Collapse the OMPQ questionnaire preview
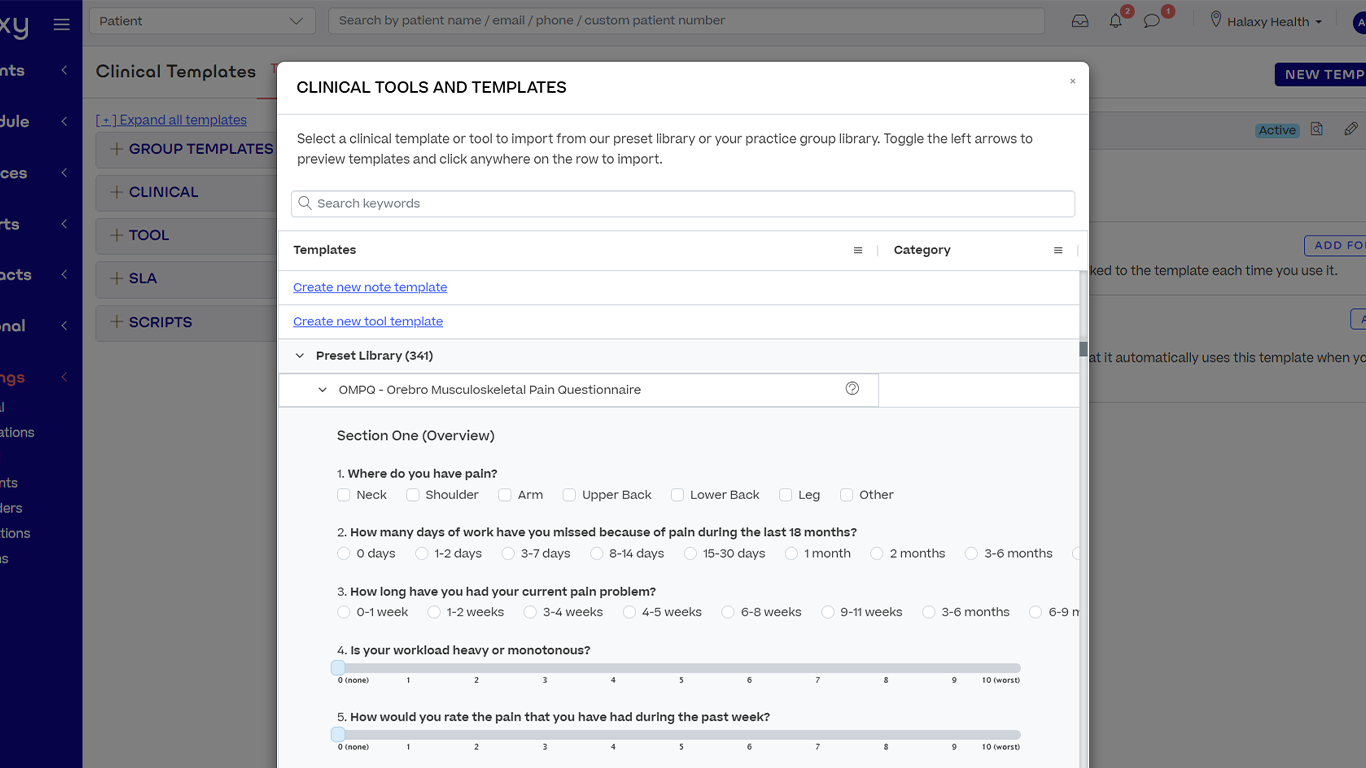Screen dimensions: 1366x768 click(x=322, y=390)
